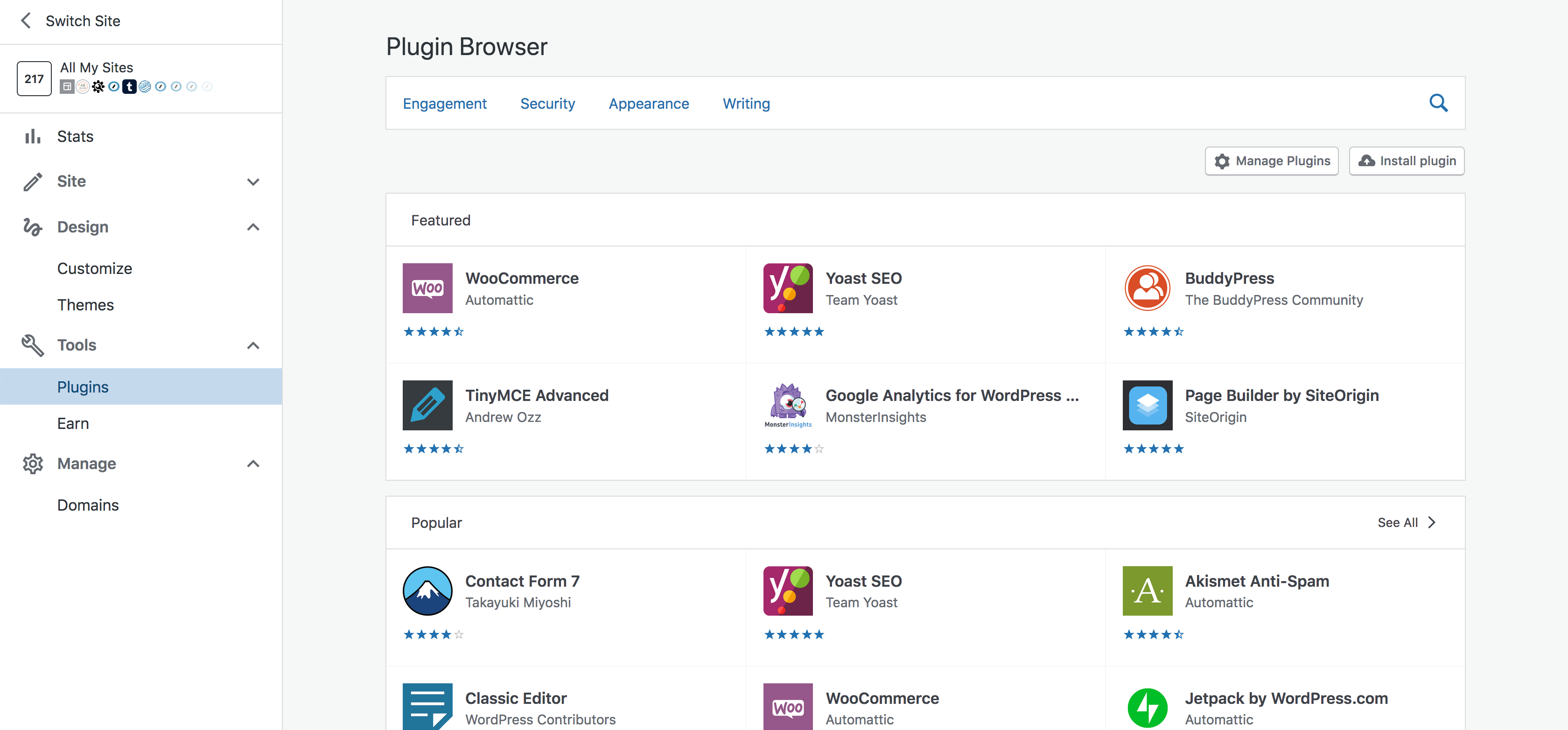Open the WooCommerce featured plugin icon
1568x730 pixels.
427,288
